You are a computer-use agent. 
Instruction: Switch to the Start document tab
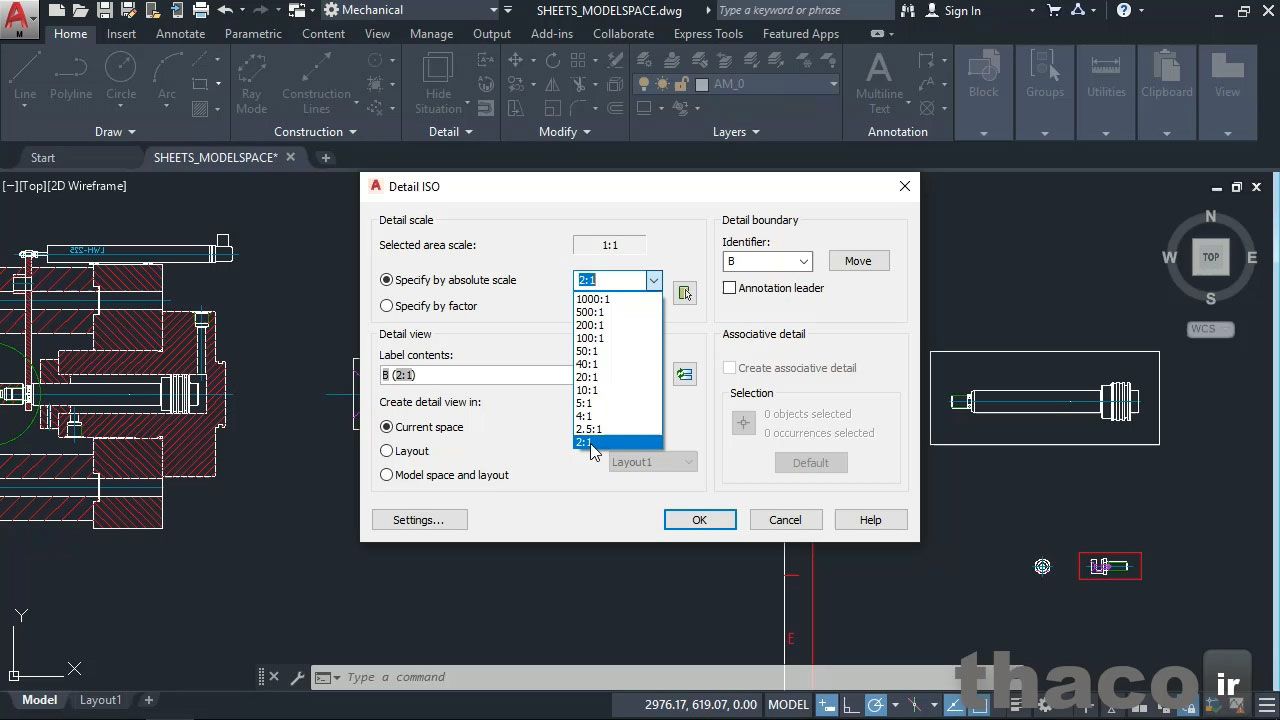(x=43, y=158)
